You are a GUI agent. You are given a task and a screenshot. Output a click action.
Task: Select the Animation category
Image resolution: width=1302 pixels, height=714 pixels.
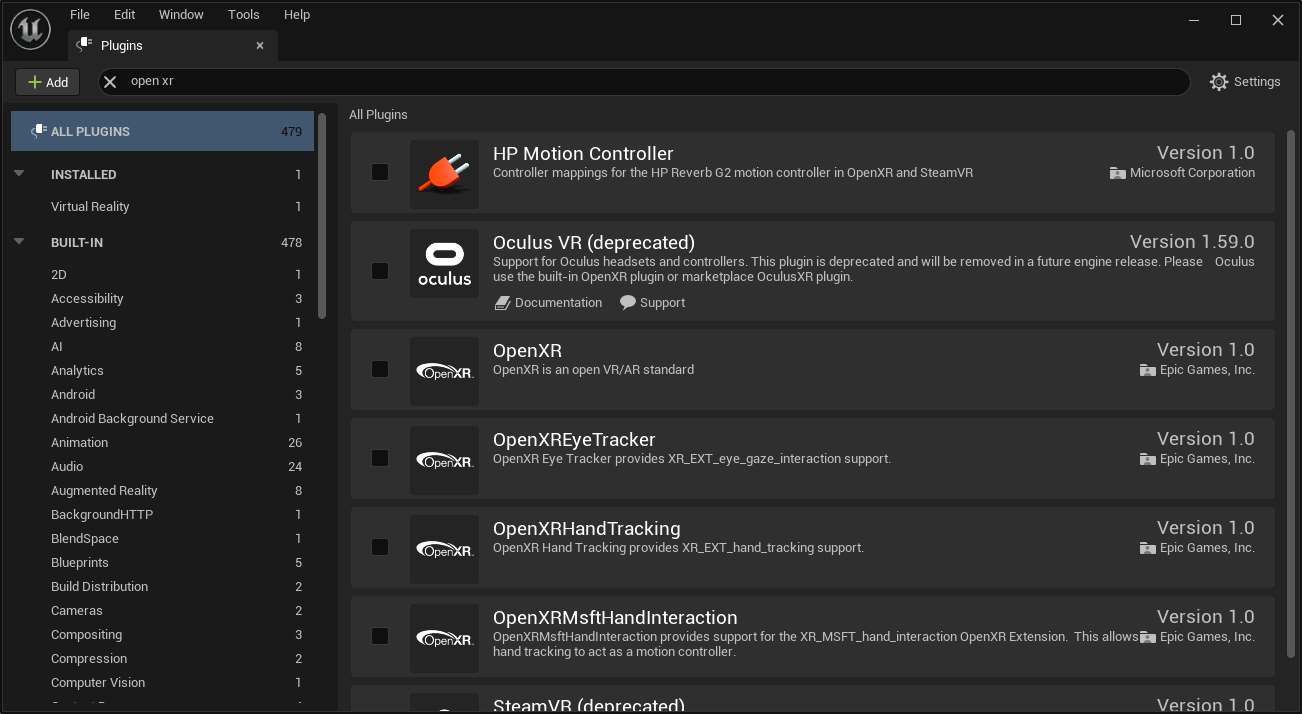pyautogui.click(x=162, y=443)
